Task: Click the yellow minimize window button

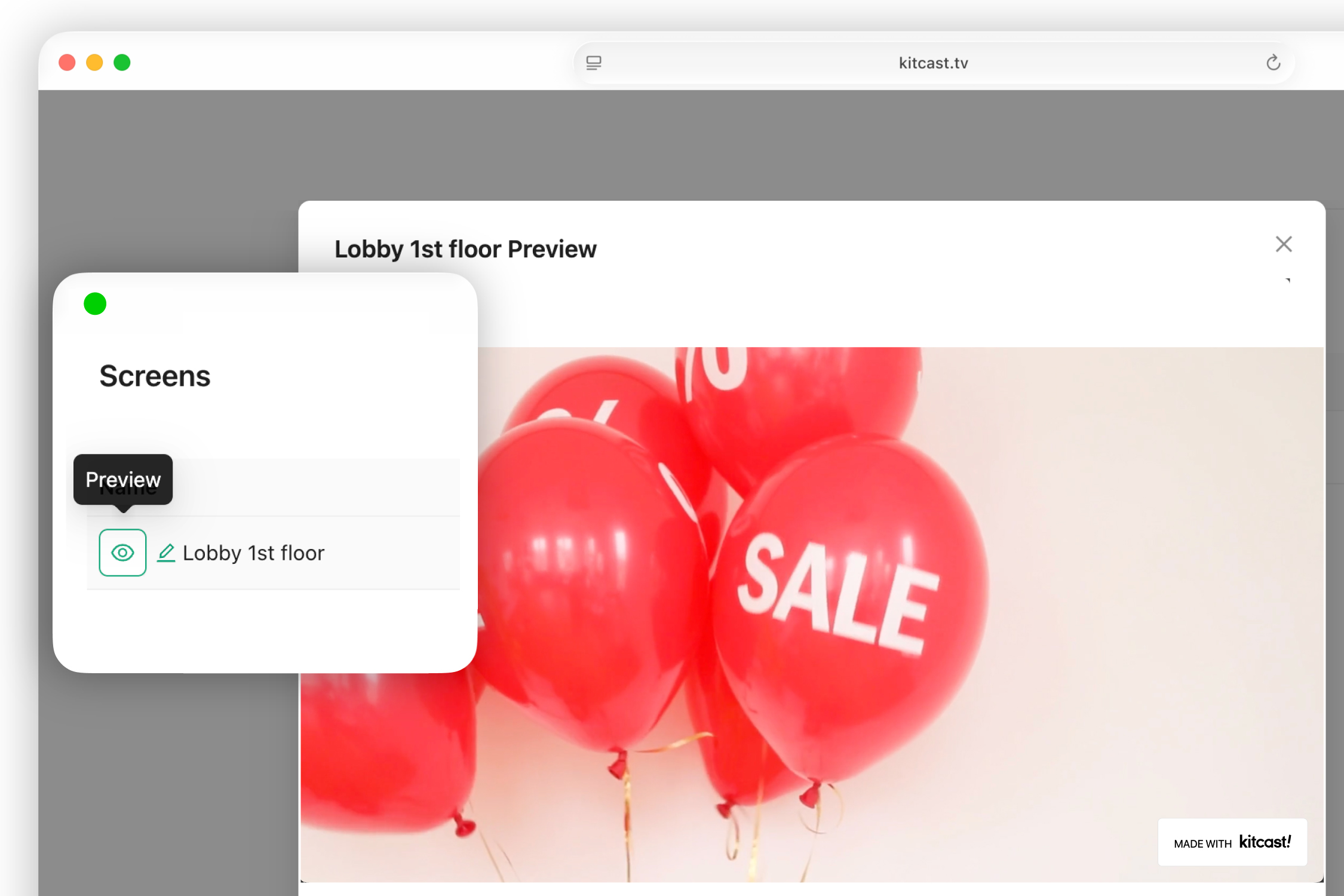Action: pos(94,63)
